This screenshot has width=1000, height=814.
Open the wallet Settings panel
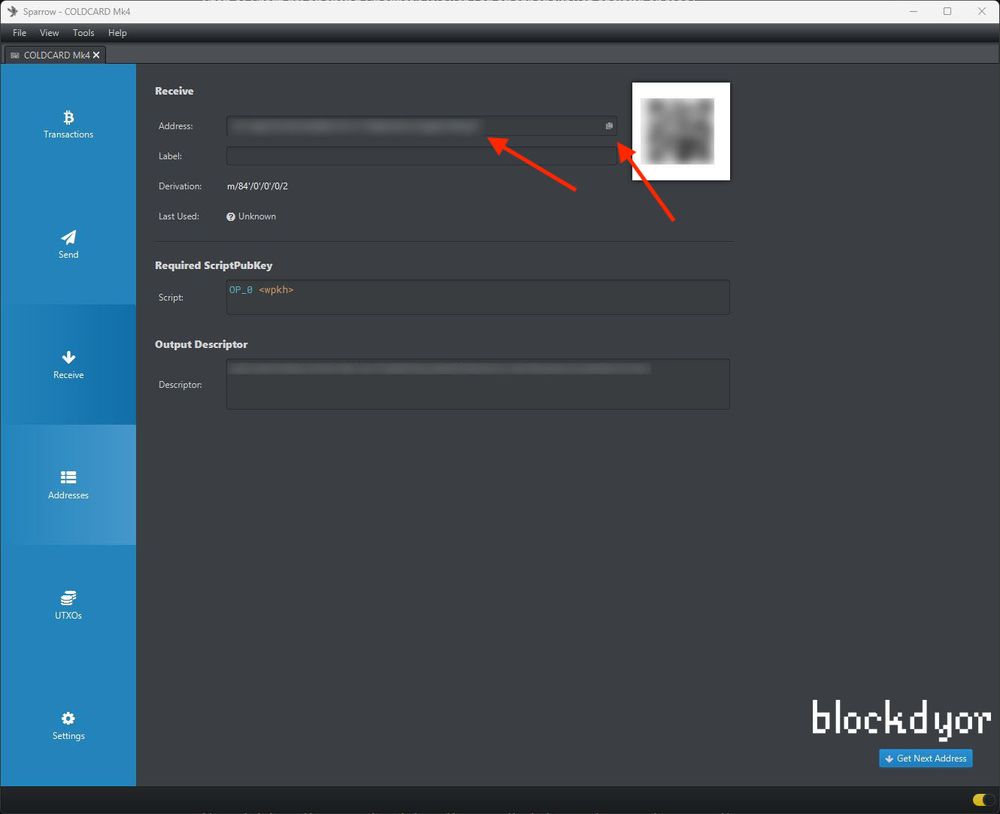(x=68, y=726)
